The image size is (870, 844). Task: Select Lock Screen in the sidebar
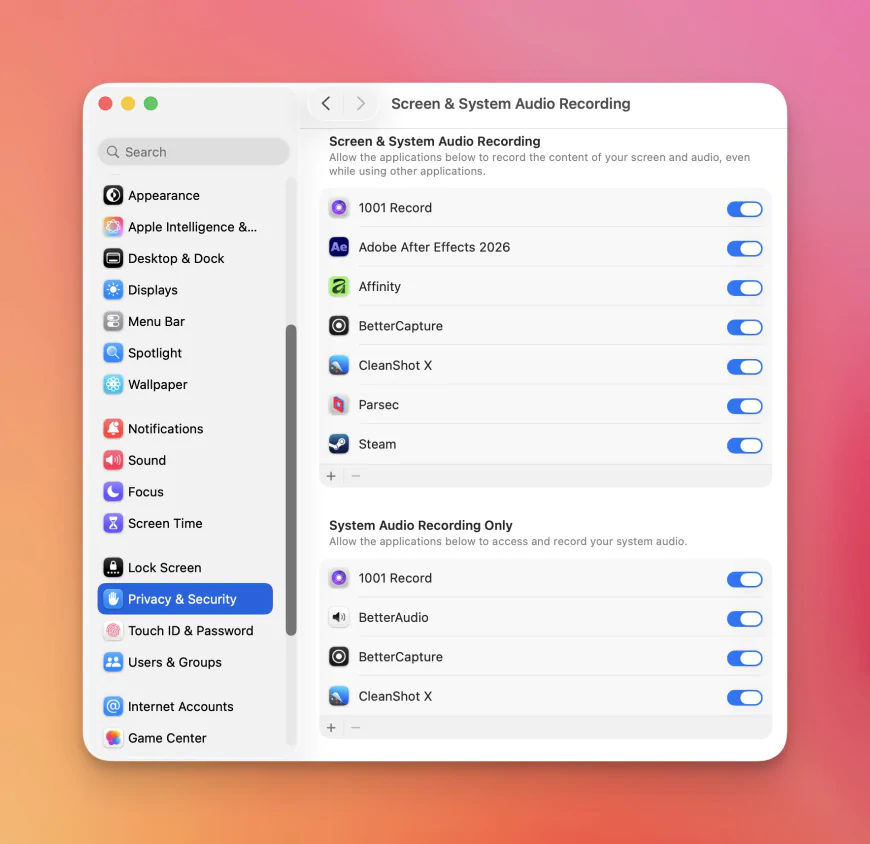tap(164, 568)
